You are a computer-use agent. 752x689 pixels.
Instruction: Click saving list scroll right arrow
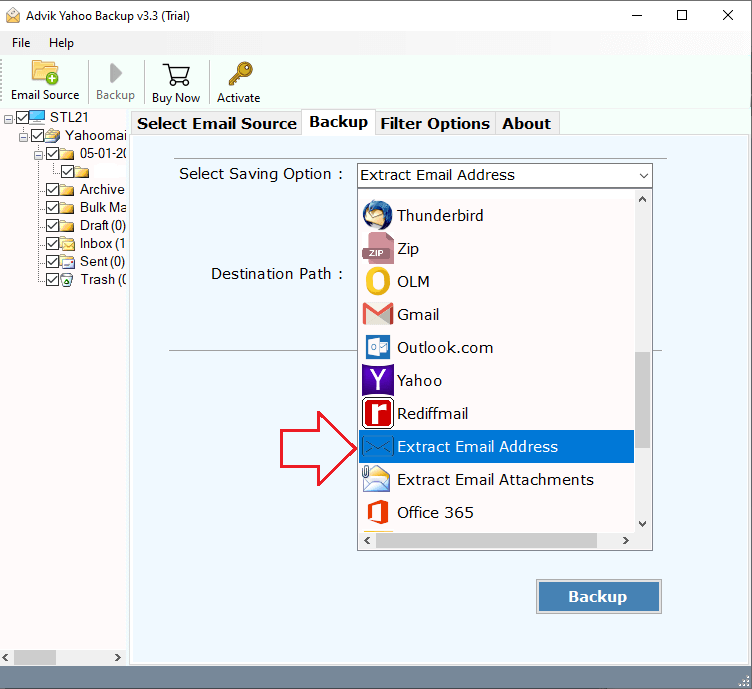coord(625,540)
